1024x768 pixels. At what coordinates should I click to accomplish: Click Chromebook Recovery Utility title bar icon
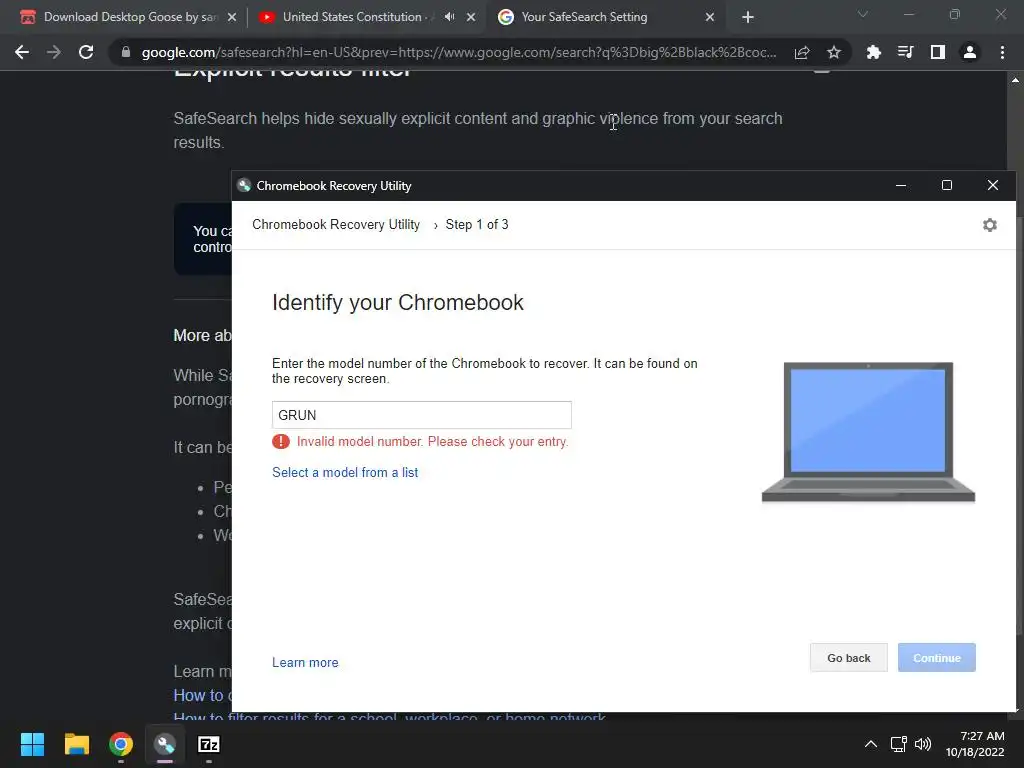click(x=244, y=185)
